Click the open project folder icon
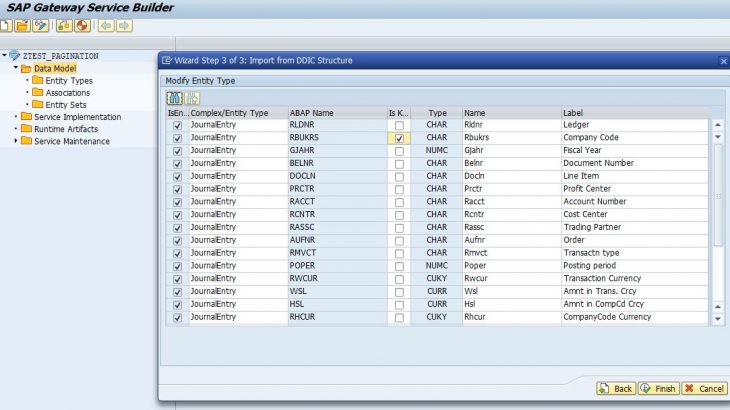This screenshot has width=730, height=410. click(22, 26)
